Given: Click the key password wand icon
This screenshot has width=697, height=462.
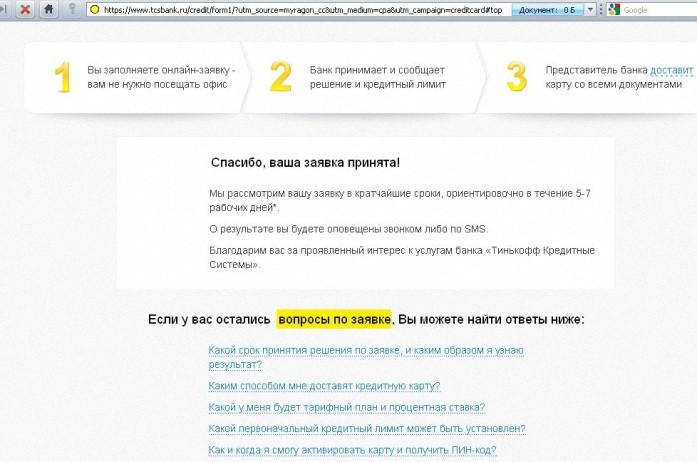Looking at the screenshot, I should tap(72, 9).
